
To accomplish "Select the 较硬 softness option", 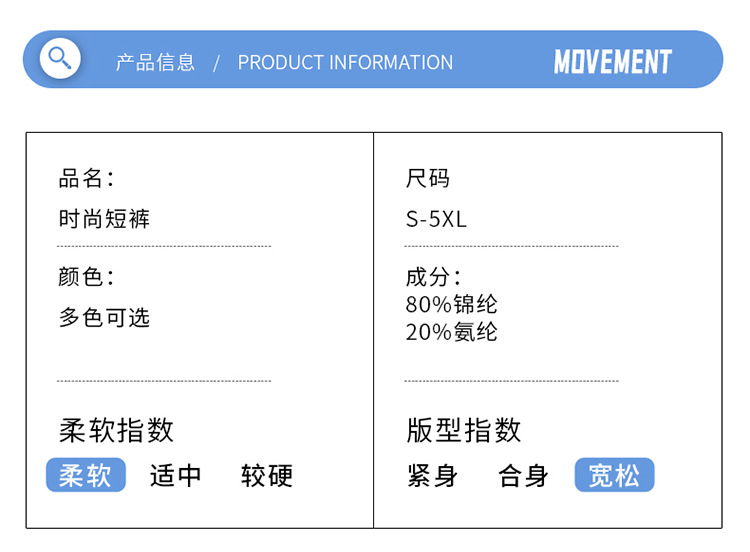I will click(267, 475).
